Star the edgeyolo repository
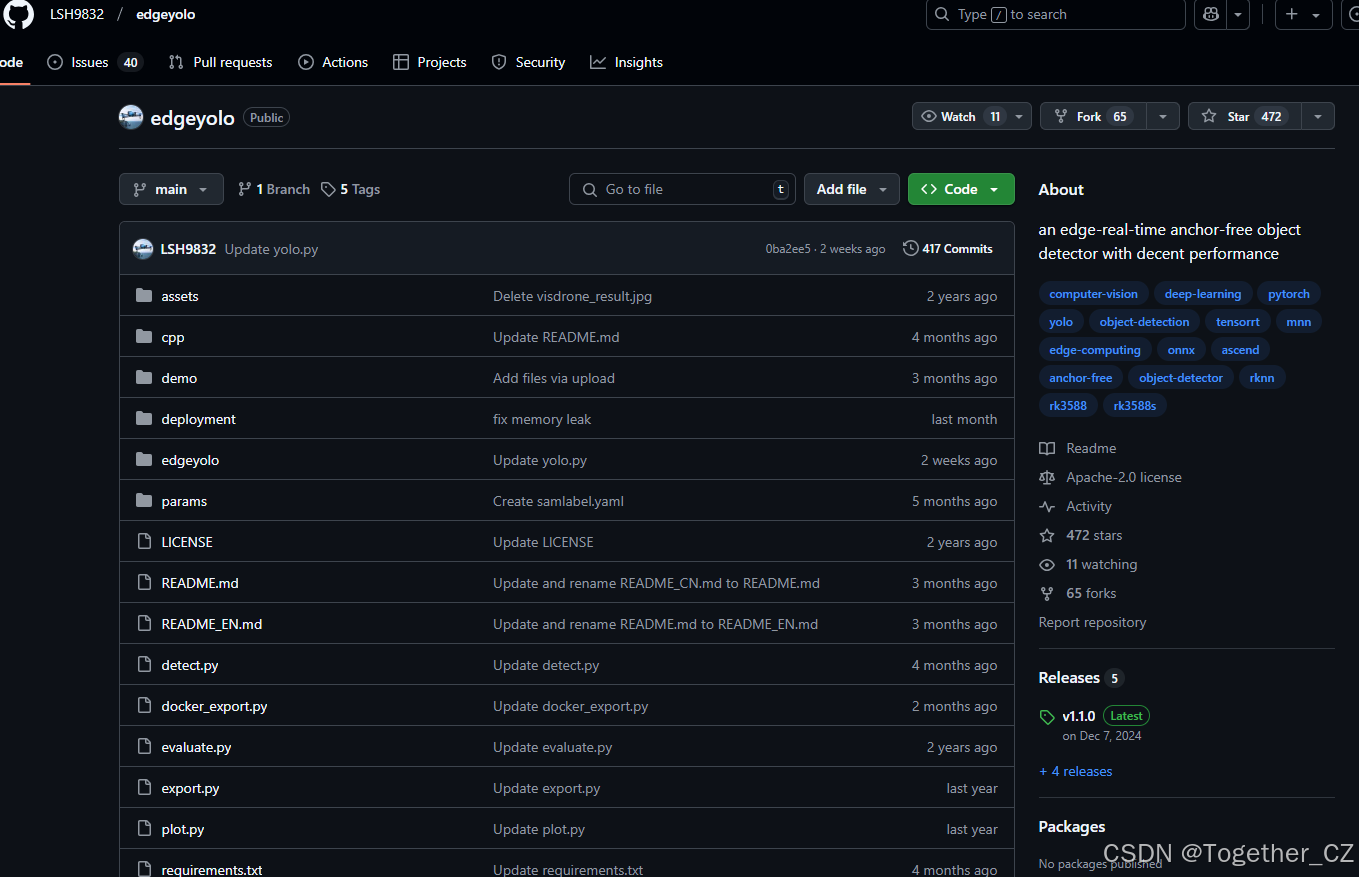The height and width of the screenshot is (877, 1359). point(1244,117)
